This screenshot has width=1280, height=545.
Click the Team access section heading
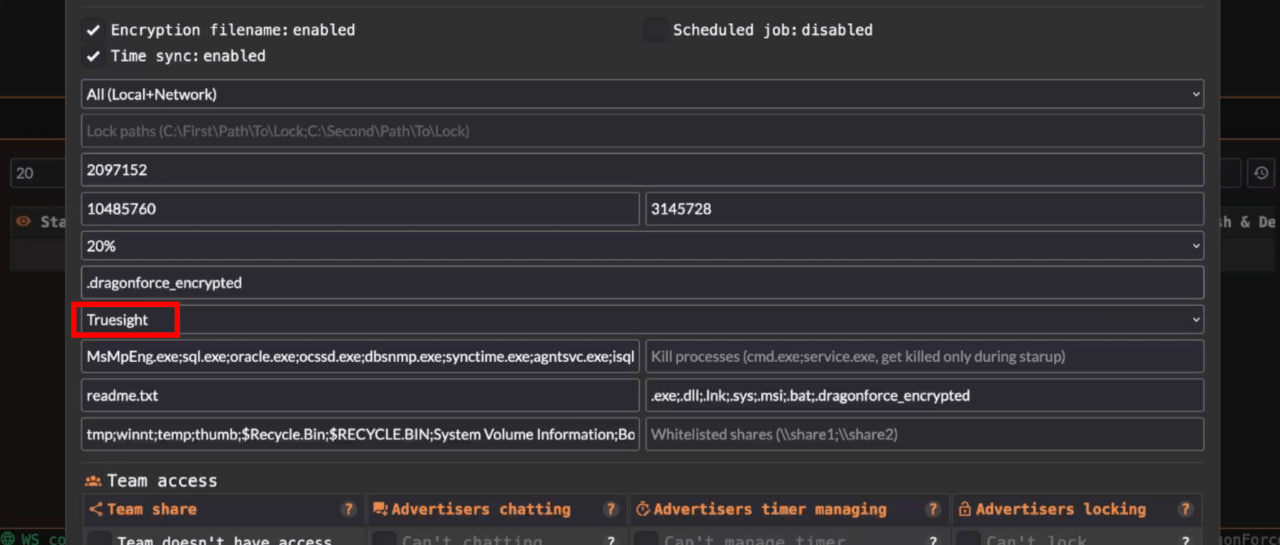point(161,481)
